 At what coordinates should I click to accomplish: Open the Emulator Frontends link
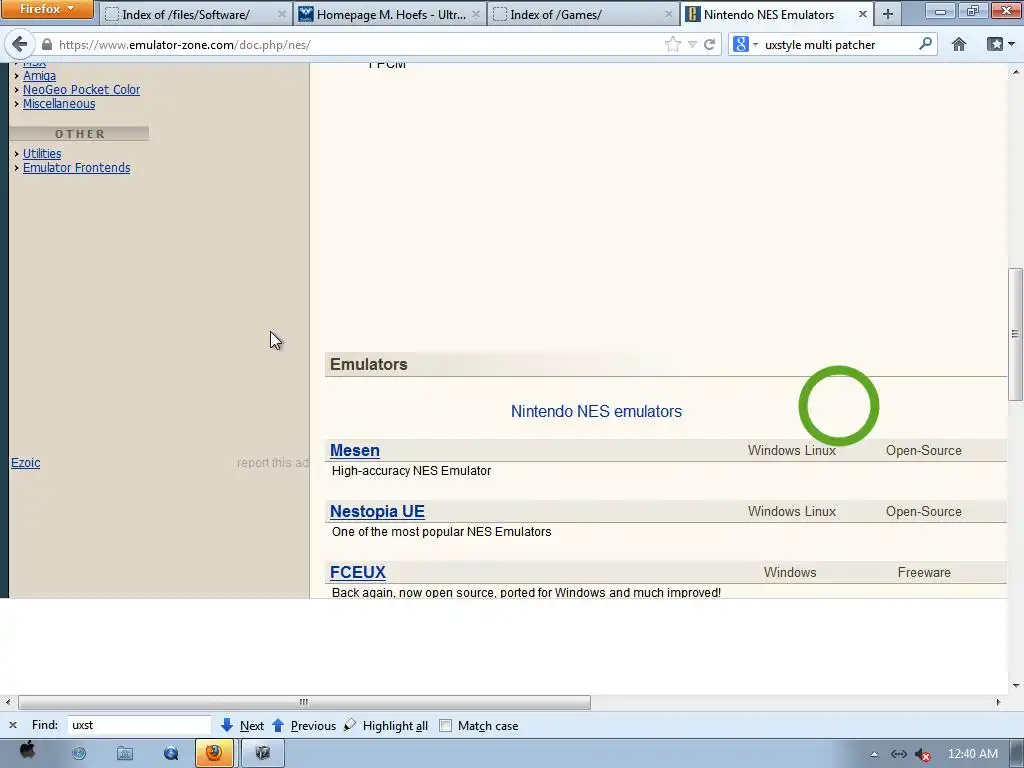[76, 168]
